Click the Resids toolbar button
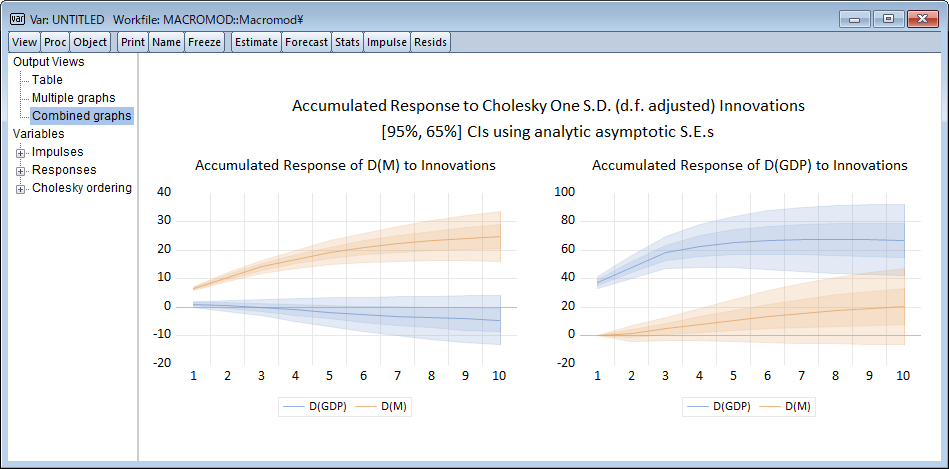This screenshot has height=469, width=949. point(430,42)
